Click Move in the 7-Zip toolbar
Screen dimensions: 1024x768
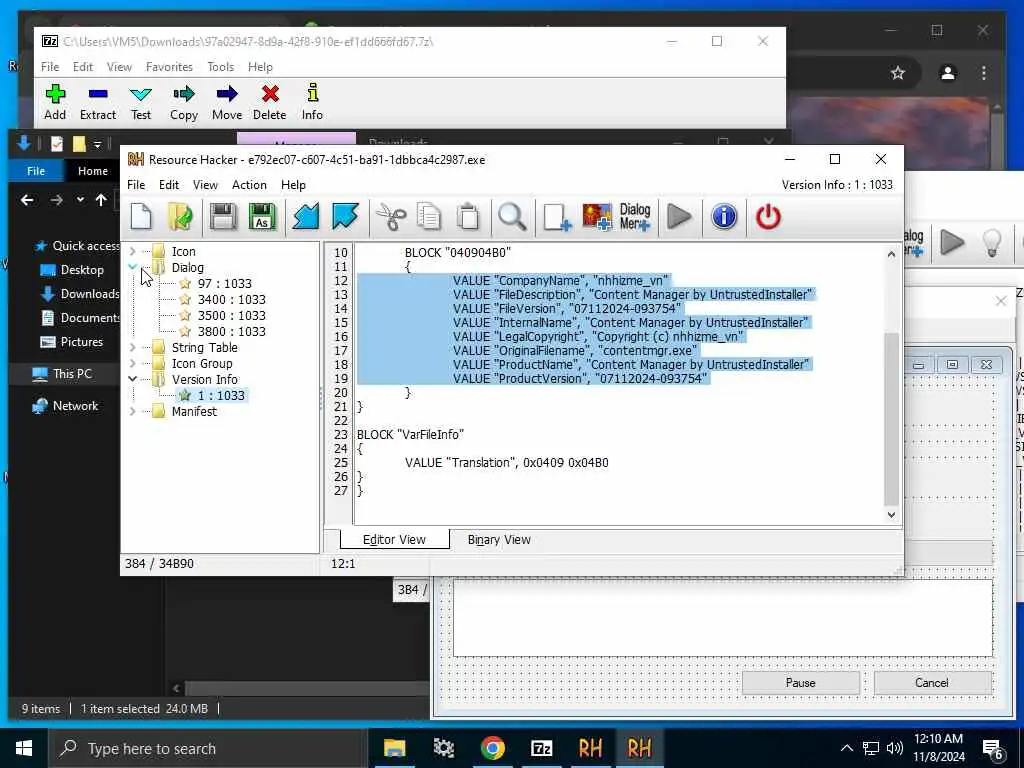(x=227, y=103)
